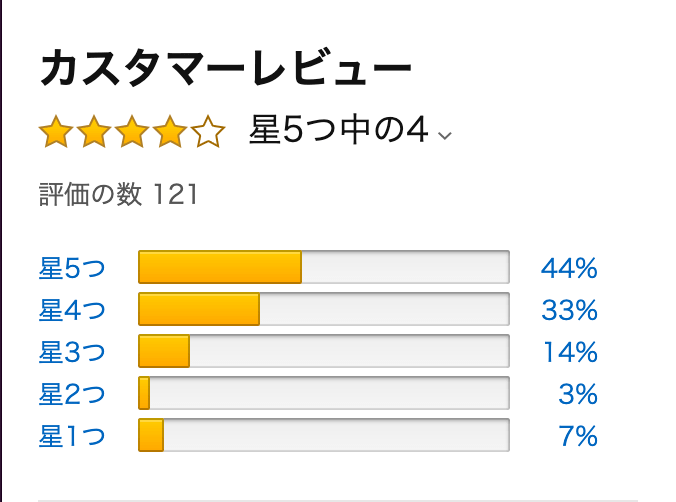
Task: Click the third gold rating star
Action: pos(132,132)
